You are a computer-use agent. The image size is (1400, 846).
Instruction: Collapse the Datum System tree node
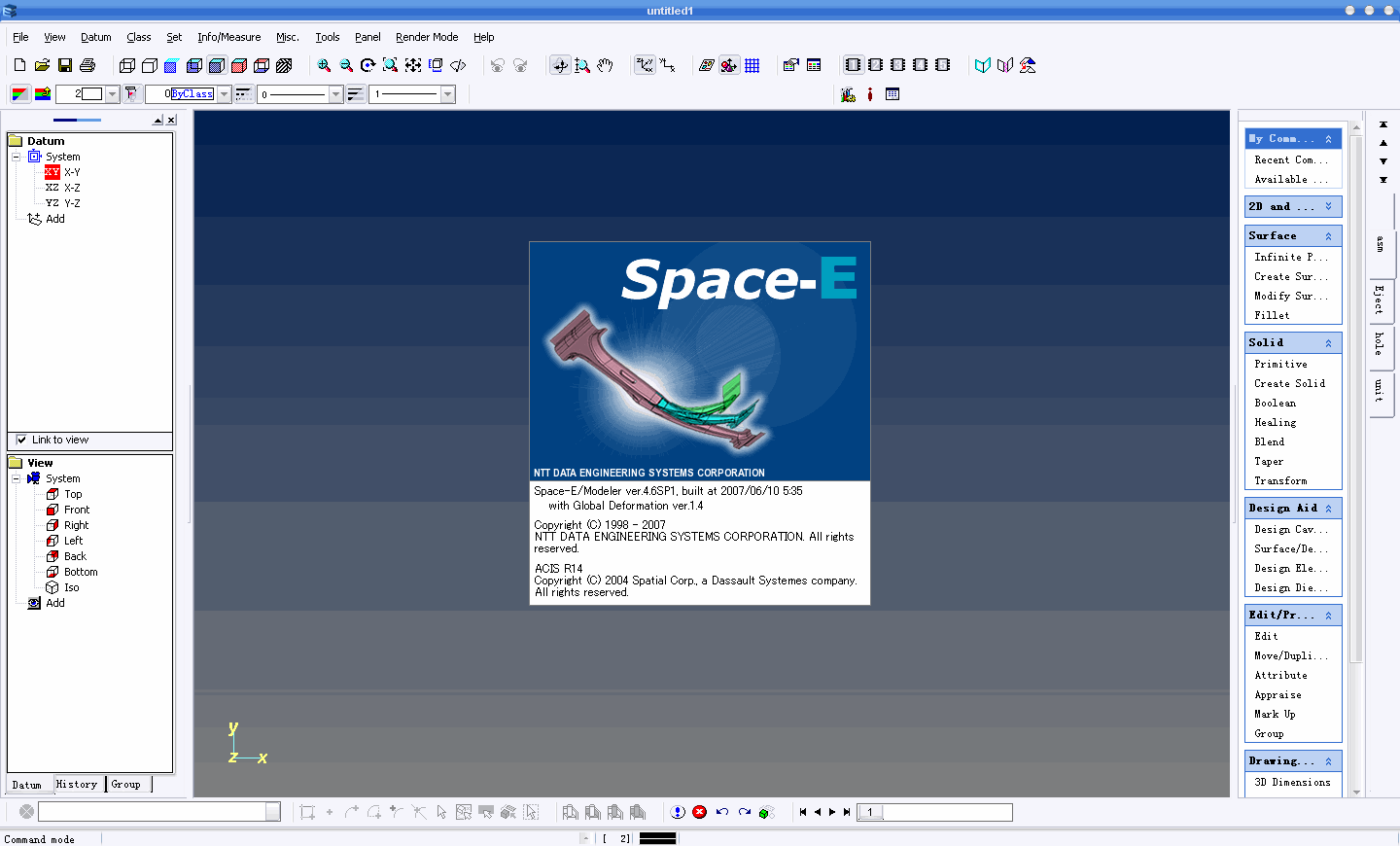coord(16,157)
